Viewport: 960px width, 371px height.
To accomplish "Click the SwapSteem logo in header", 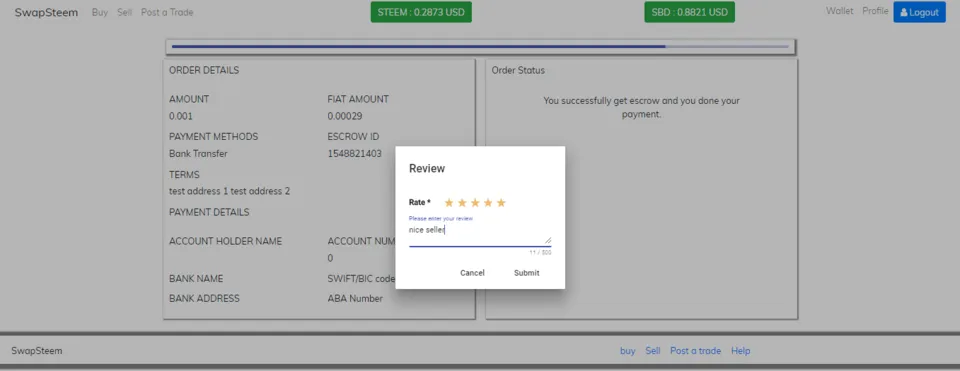I will click(47, 12).
